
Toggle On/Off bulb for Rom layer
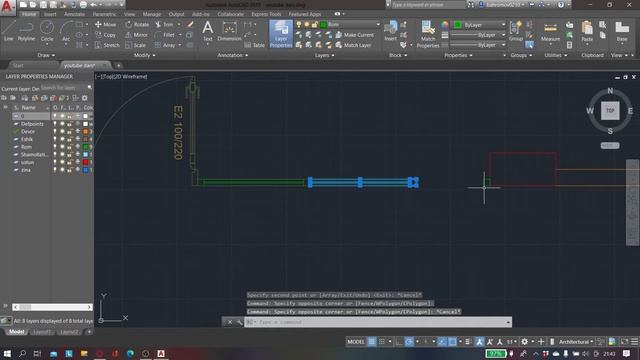[55, 147]
